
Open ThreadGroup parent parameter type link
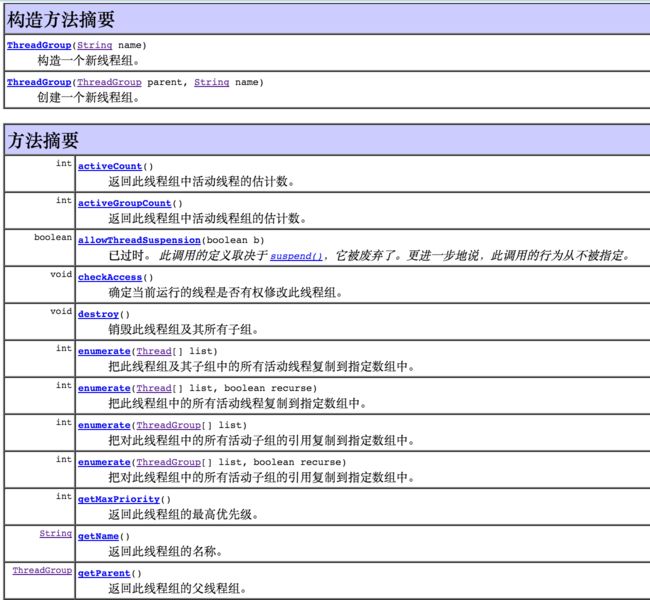point(109,82)
